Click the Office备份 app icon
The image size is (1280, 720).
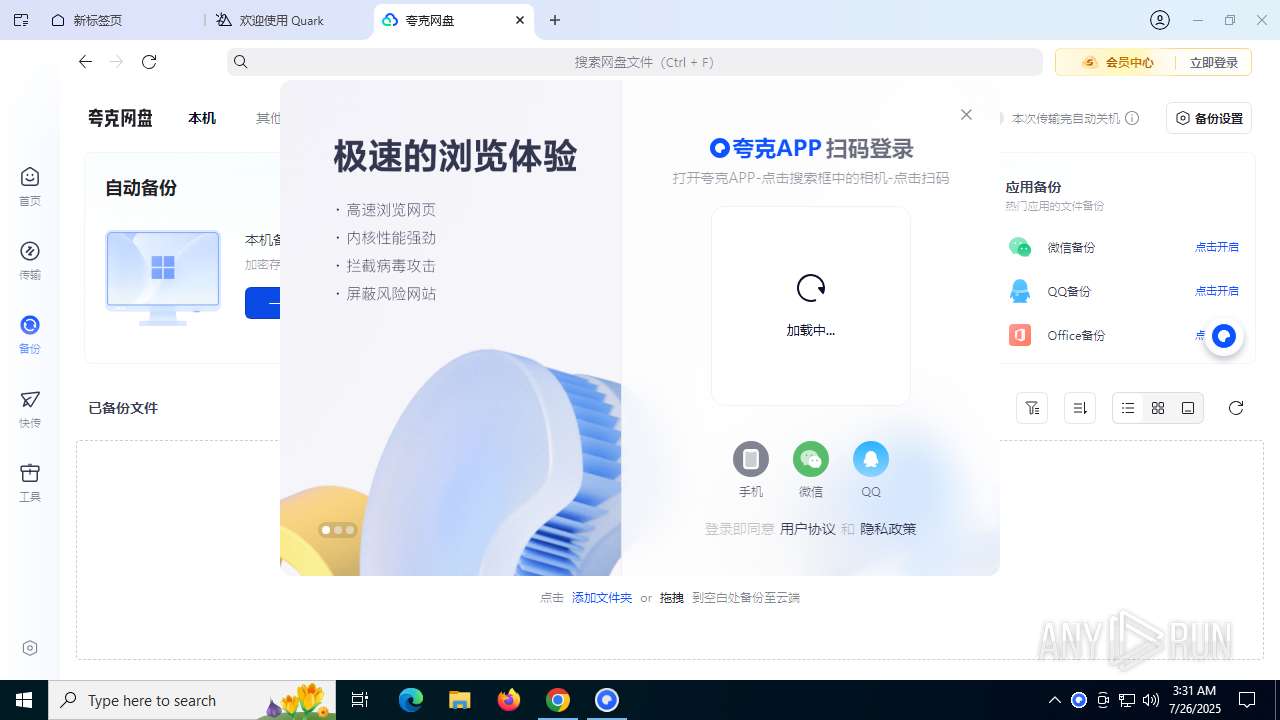1019,335
